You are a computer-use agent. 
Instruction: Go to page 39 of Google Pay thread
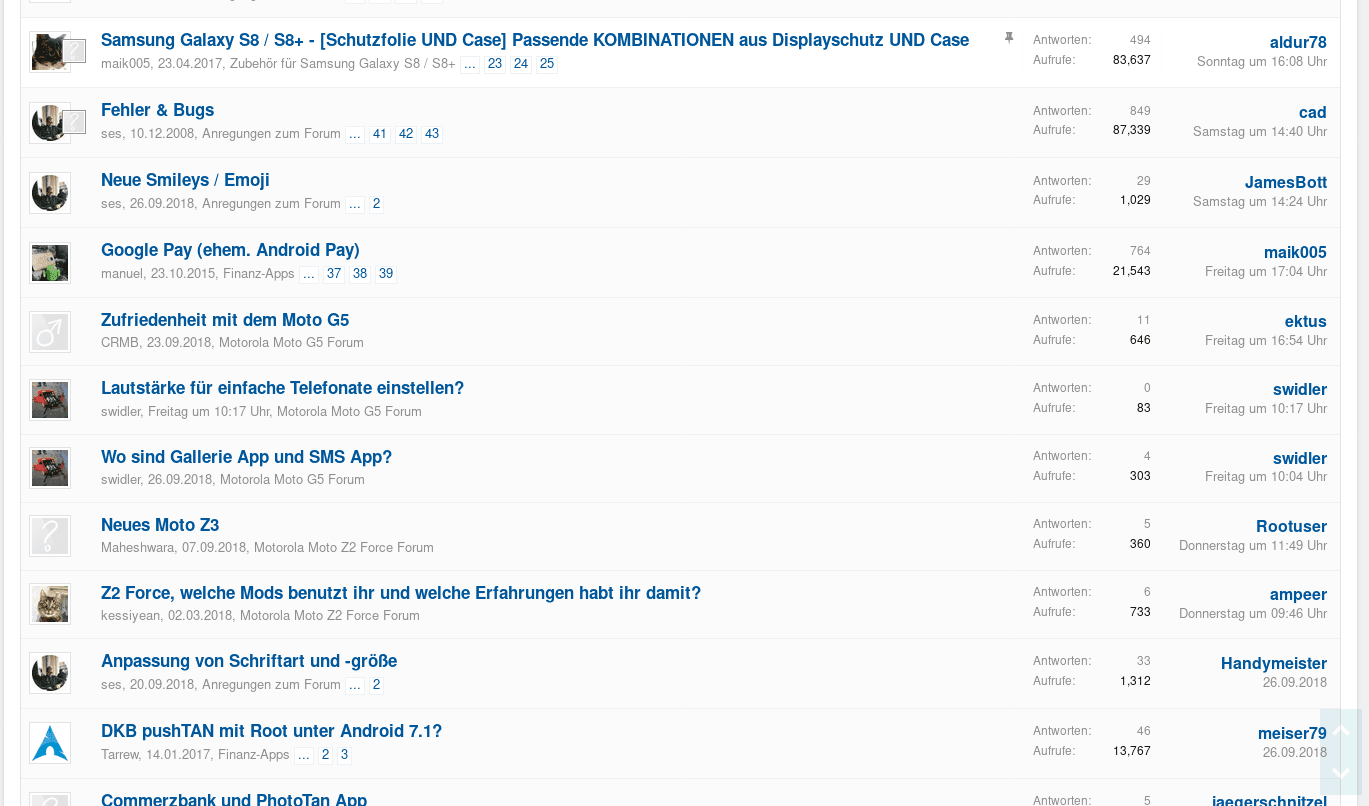(386, 274)
